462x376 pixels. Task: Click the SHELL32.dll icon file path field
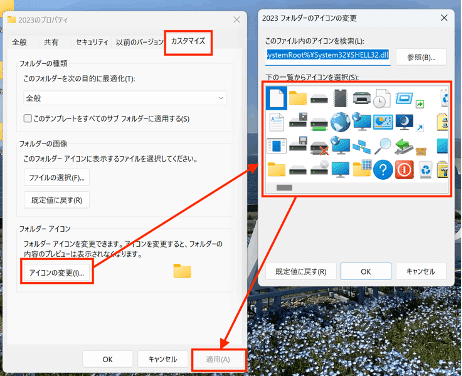[x=328, y=56]
